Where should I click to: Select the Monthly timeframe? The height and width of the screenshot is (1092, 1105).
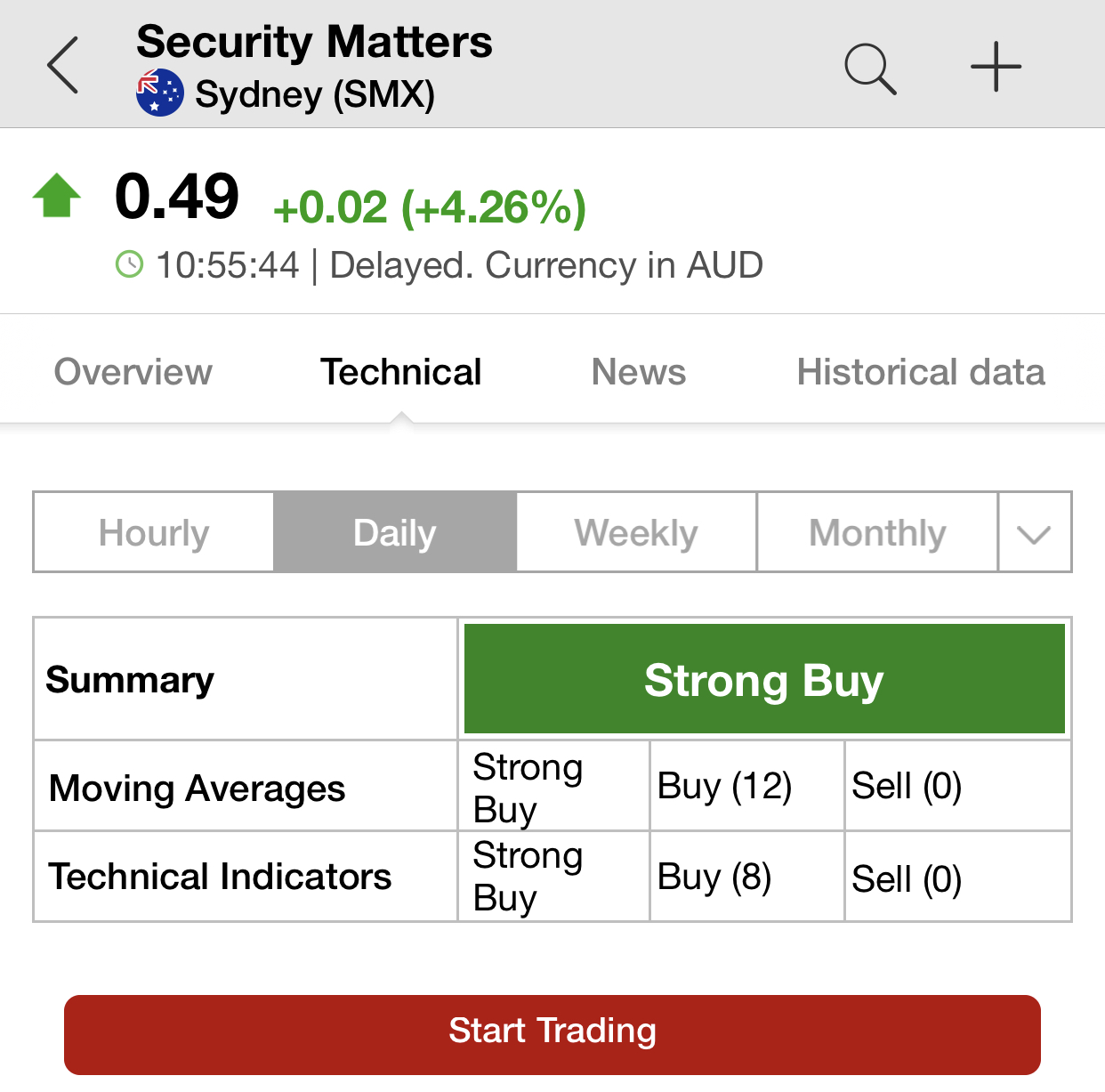point(877,532)
